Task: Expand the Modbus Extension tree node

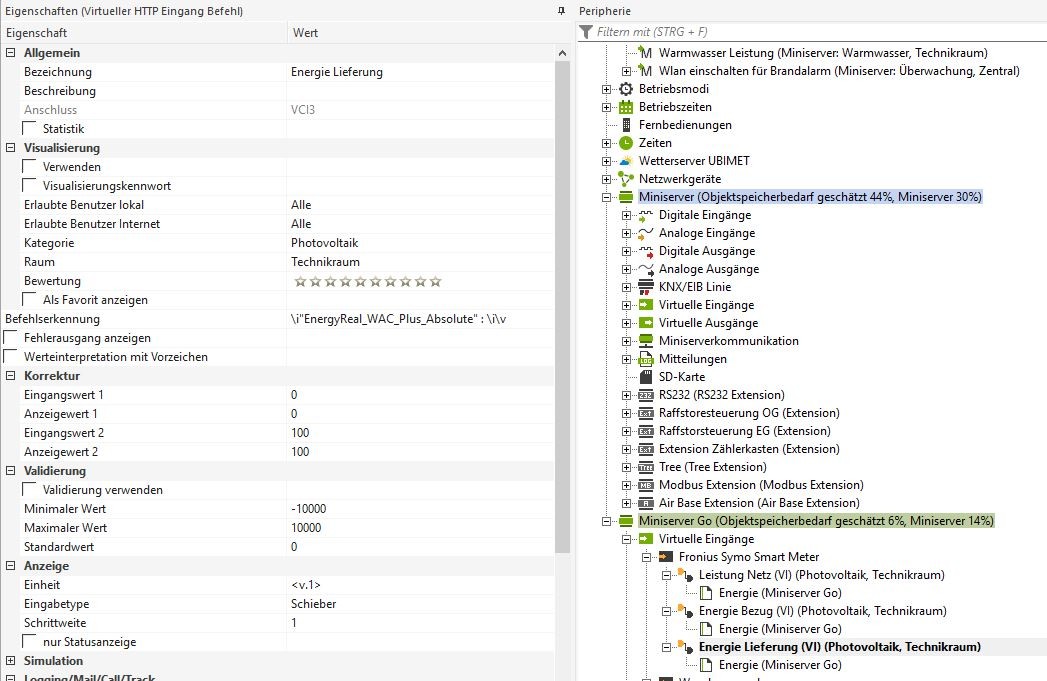Action: point(626,485)
